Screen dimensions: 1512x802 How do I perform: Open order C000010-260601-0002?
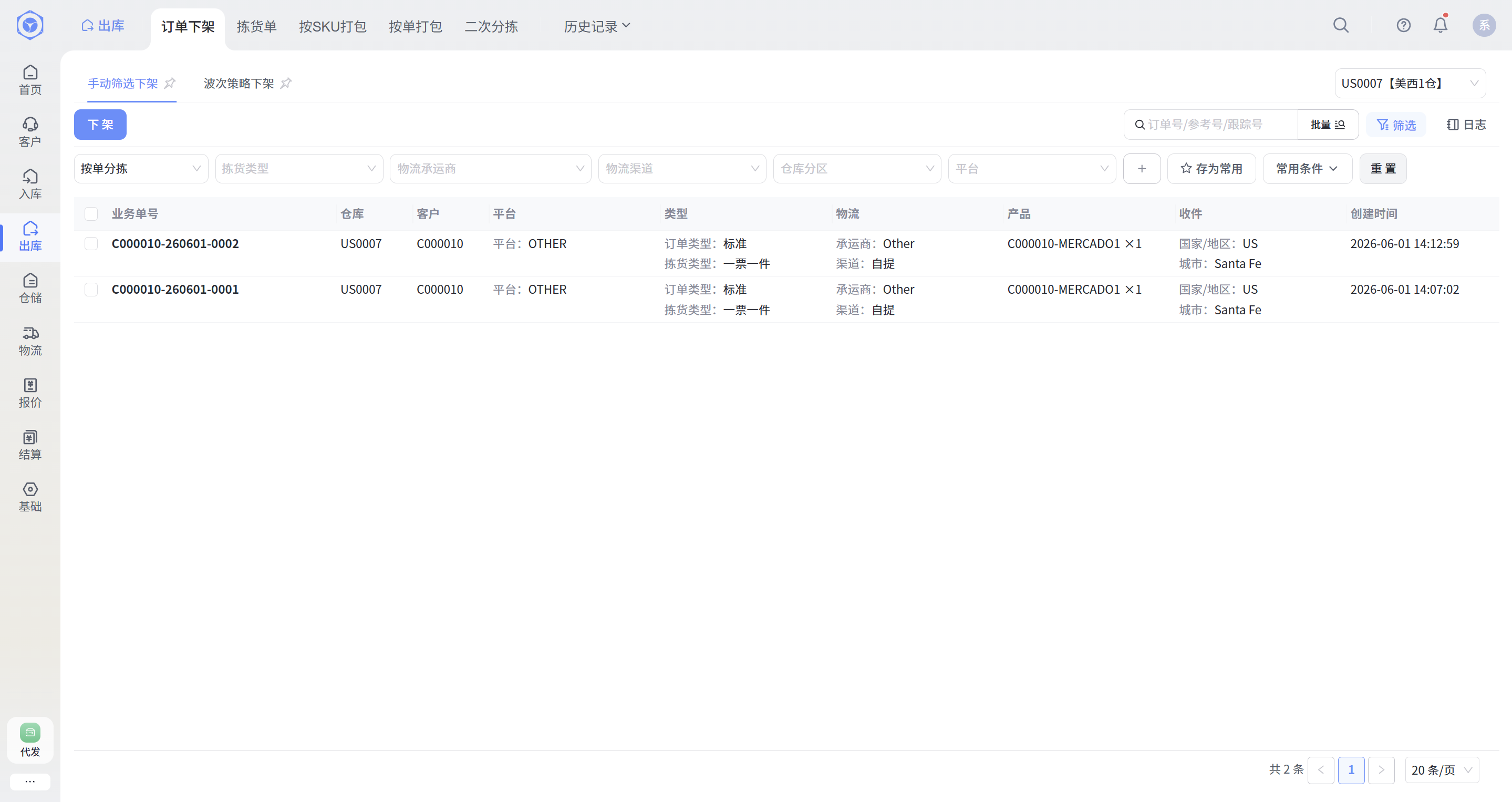[175, 244]
